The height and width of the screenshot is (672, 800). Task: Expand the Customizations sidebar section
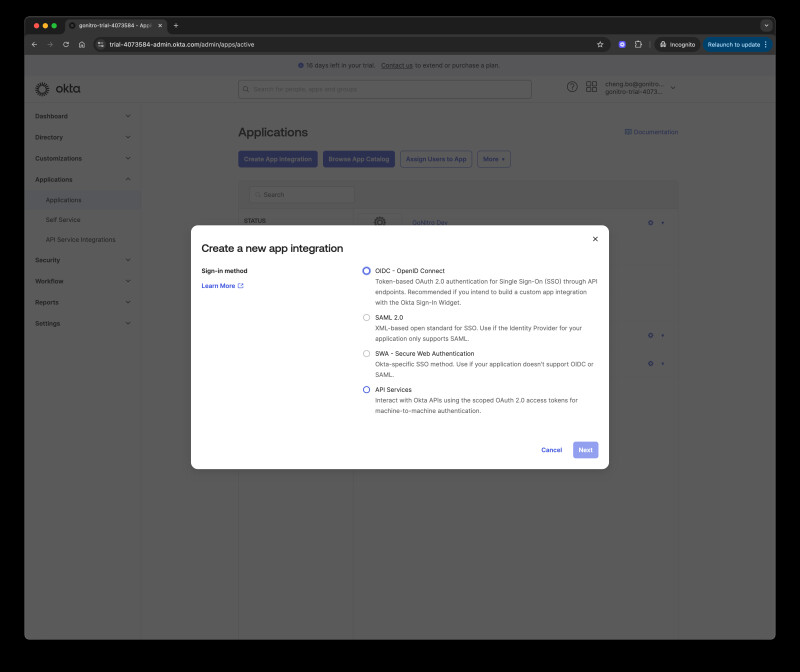coord(83,159)
